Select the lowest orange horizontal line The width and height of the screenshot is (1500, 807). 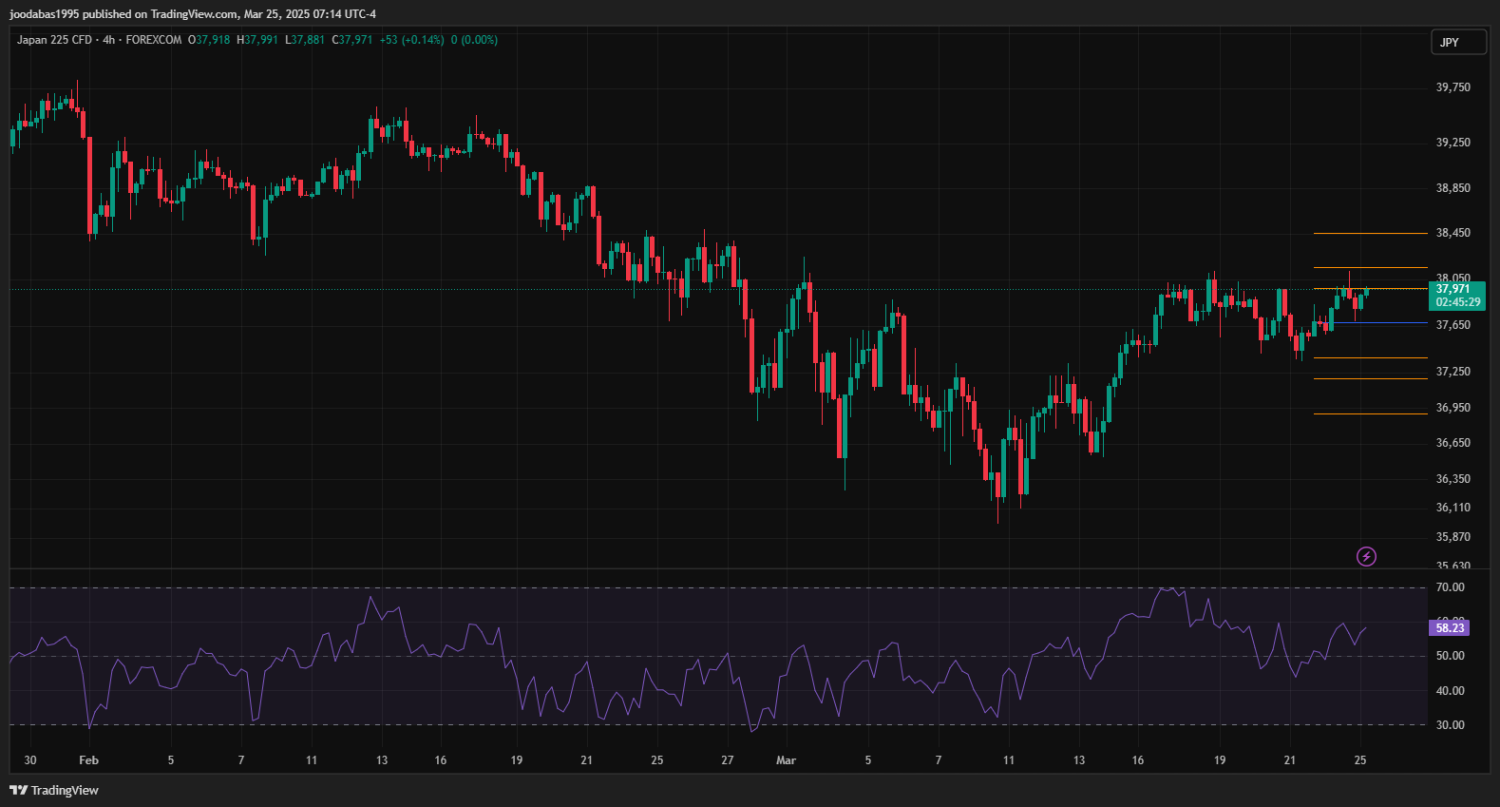coord(1370,413)
